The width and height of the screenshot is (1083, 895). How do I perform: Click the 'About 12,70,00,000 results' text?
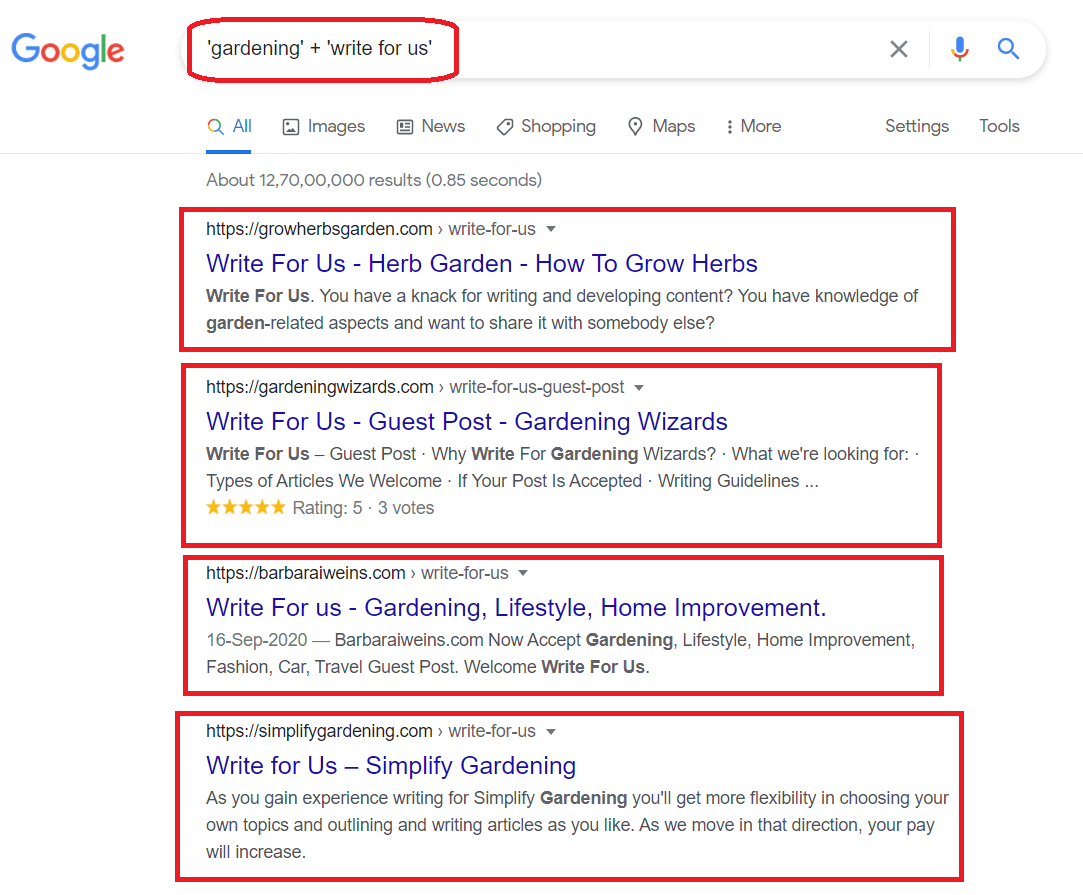pyautogui.click(x=374, y=180)
